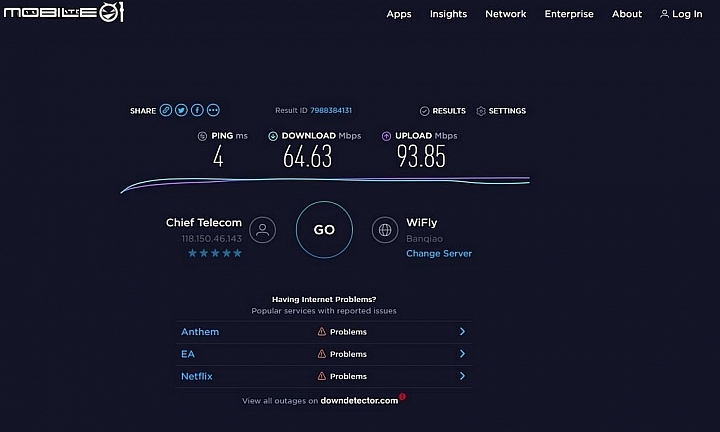Expand Netflix problems chevron

462,376
